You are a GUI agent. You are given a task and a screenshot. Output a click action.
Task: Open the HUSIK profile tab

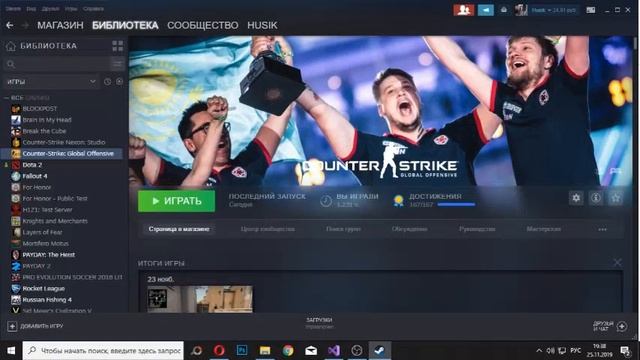(x=262, y=25)
